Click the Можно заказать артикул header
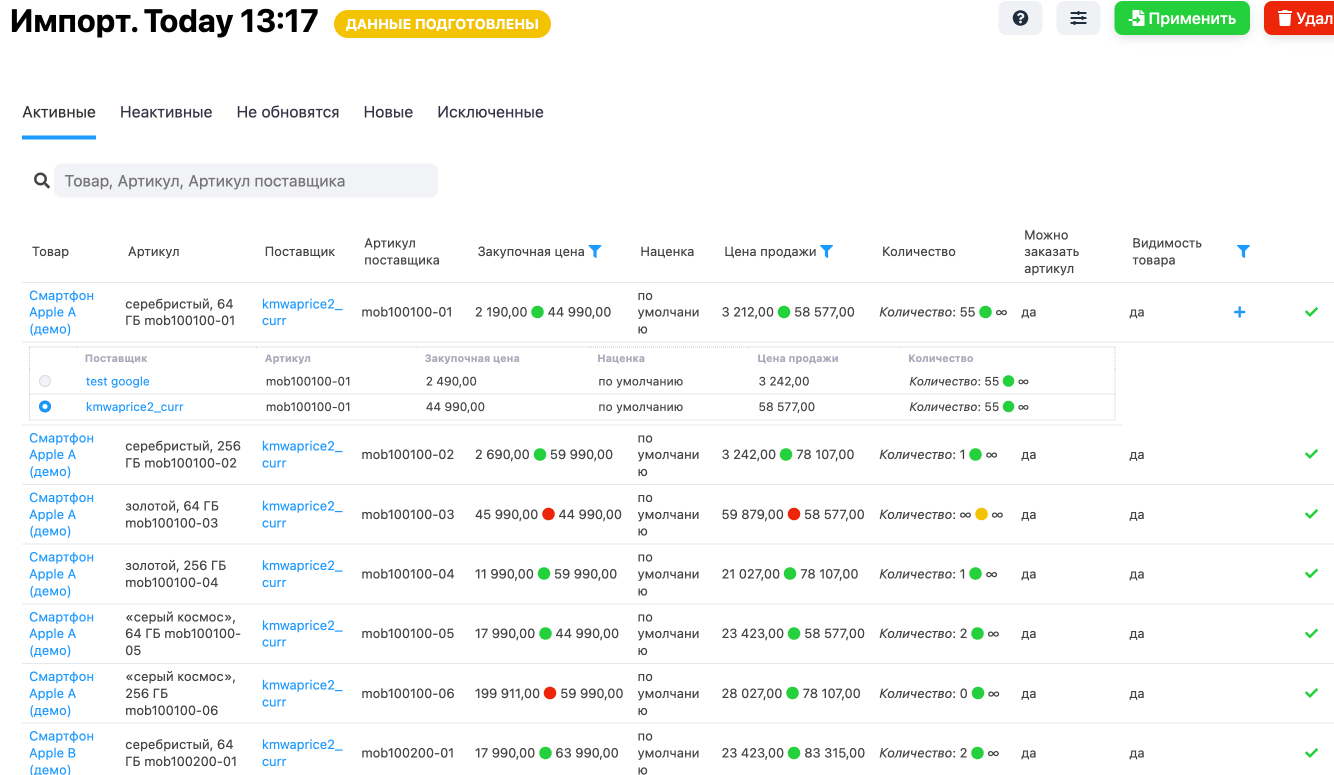The height and width of the screenshot is (775, 1334). click(x=1052, y=251)
